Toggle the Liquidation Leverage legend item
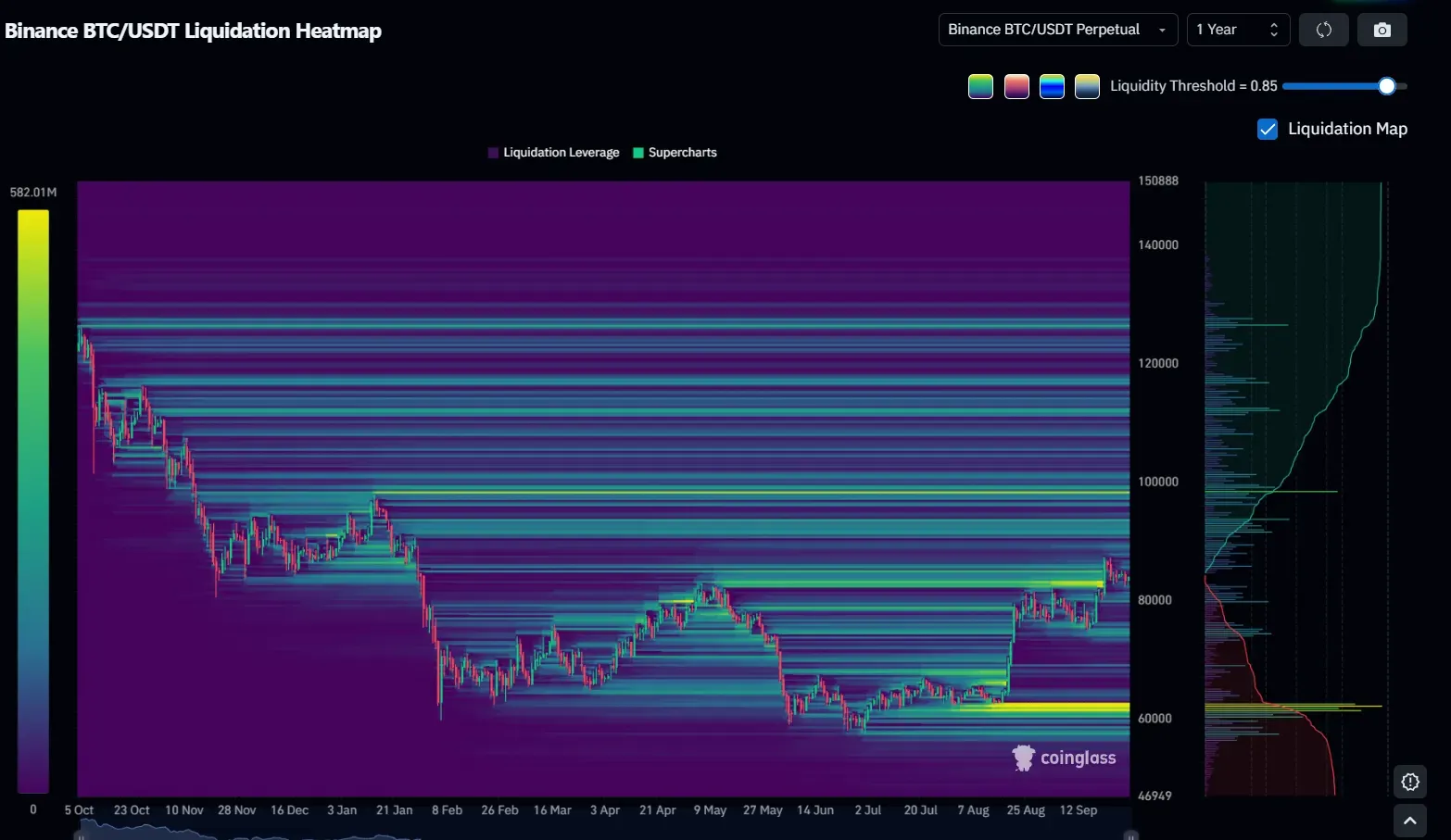 (x=553, y=153)
